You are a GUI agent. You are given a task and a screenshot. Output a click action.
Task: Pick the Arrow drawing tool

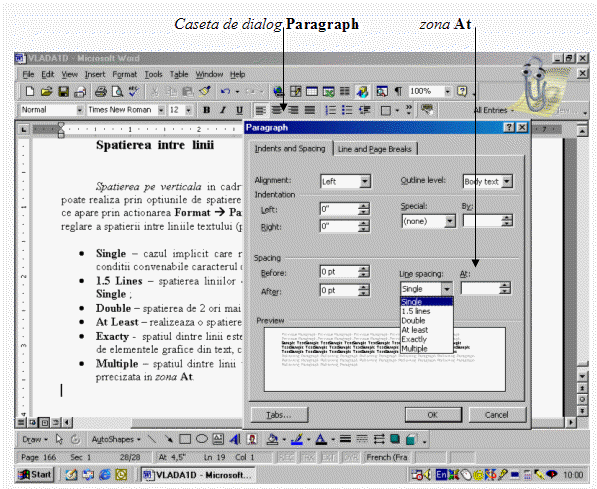(x=168, y=439)
